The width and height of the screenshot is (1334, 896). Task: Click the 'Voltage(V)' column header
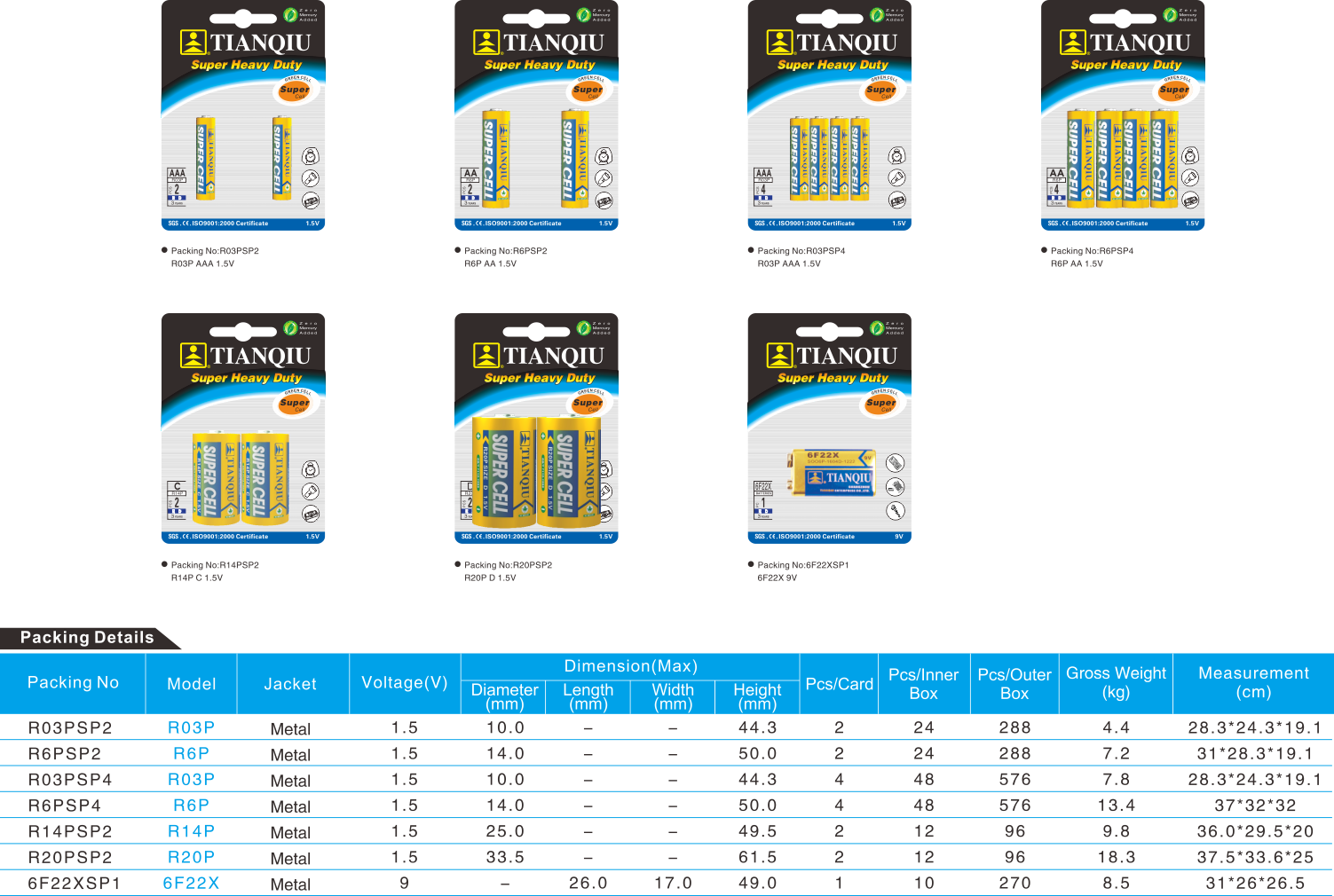pos(405,682)
